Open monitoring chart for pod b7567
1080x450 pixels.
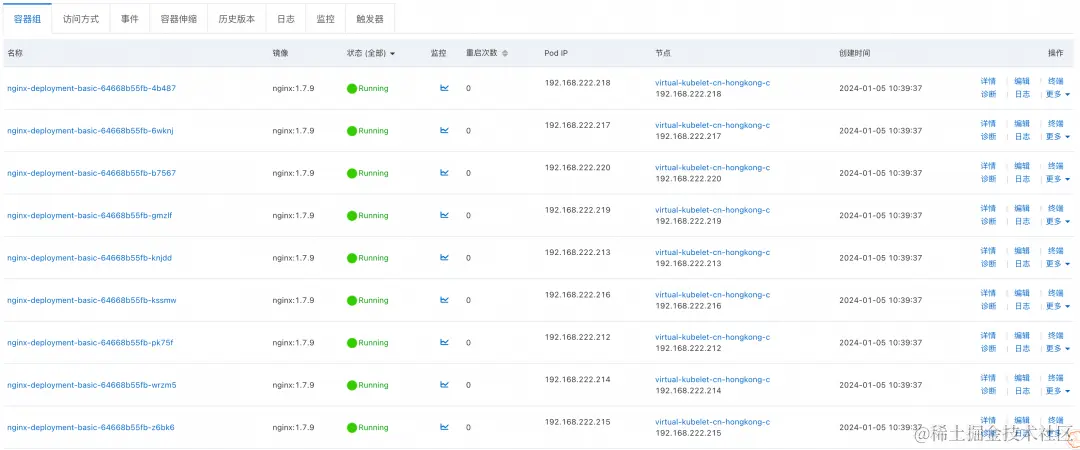pos(444,173)
